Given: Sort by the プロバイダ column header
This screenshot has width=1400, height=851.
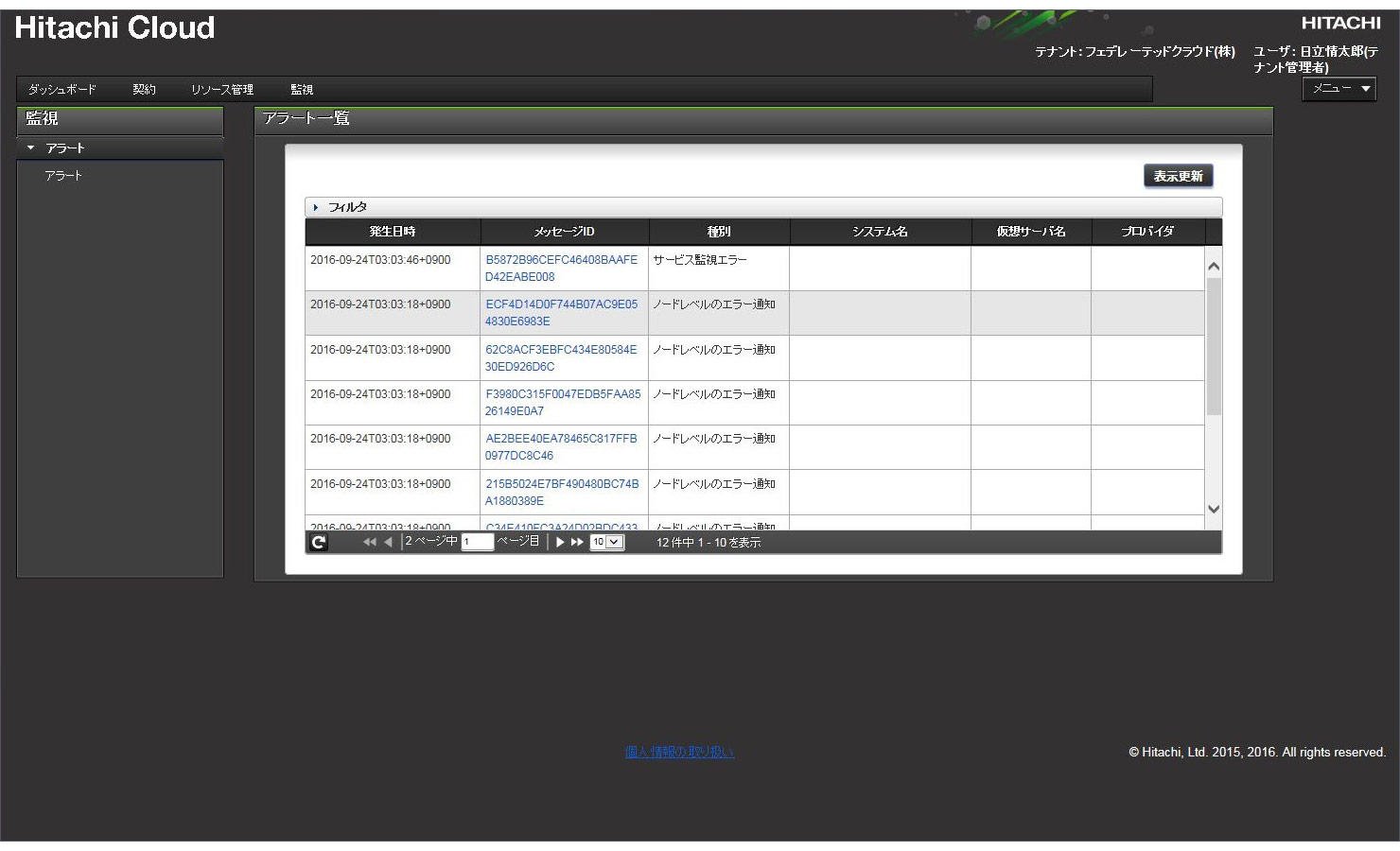Looking at the screenshot, I should (x=1148, y=232).
